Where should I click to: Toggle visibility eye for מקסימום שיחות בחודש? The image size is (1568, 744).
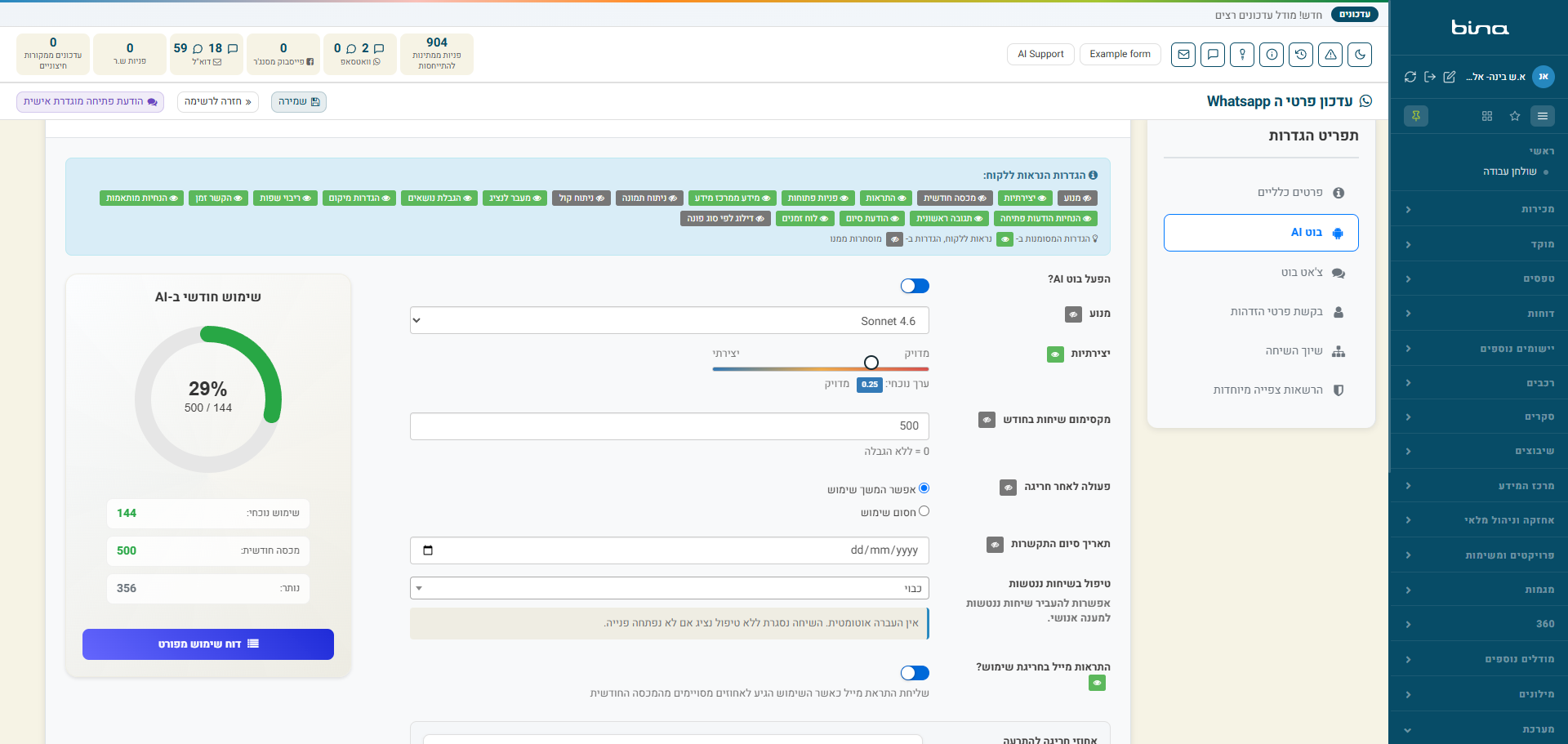click(x=987, y=420)
